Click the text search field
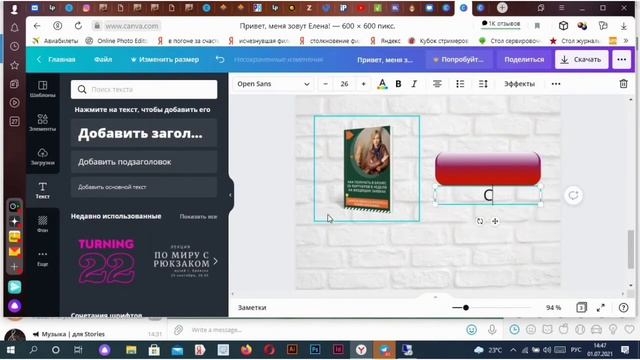 pyautogui.click(x=144, y=89)
